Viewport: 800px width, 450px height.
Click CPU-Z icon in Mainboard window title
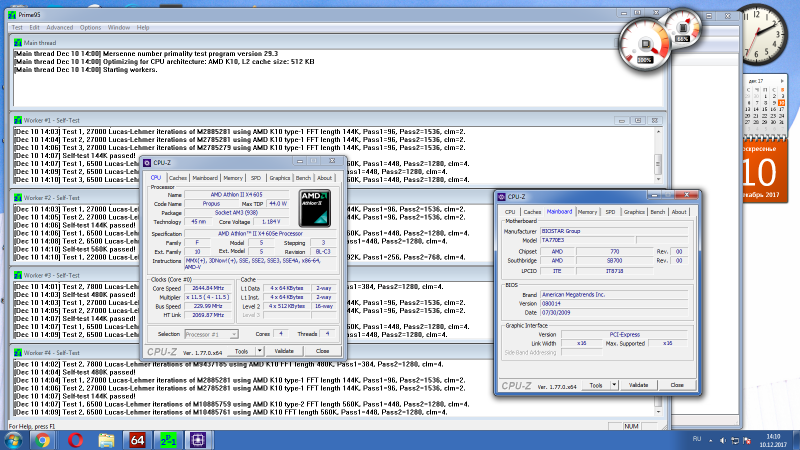502,197
